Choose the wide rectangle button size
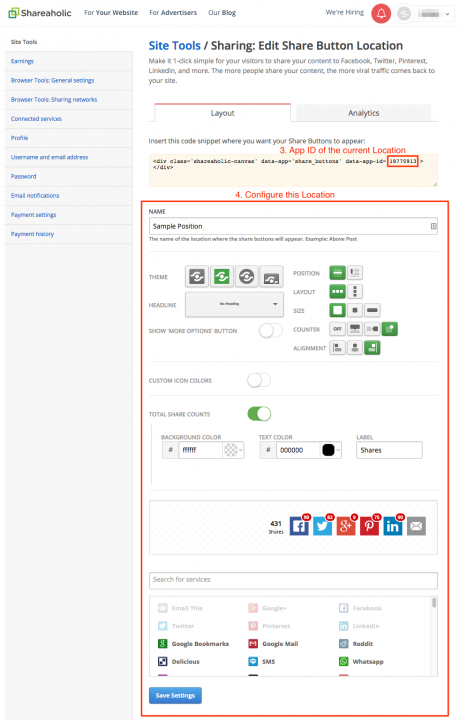The image size is (460, 720). (372, 310)
